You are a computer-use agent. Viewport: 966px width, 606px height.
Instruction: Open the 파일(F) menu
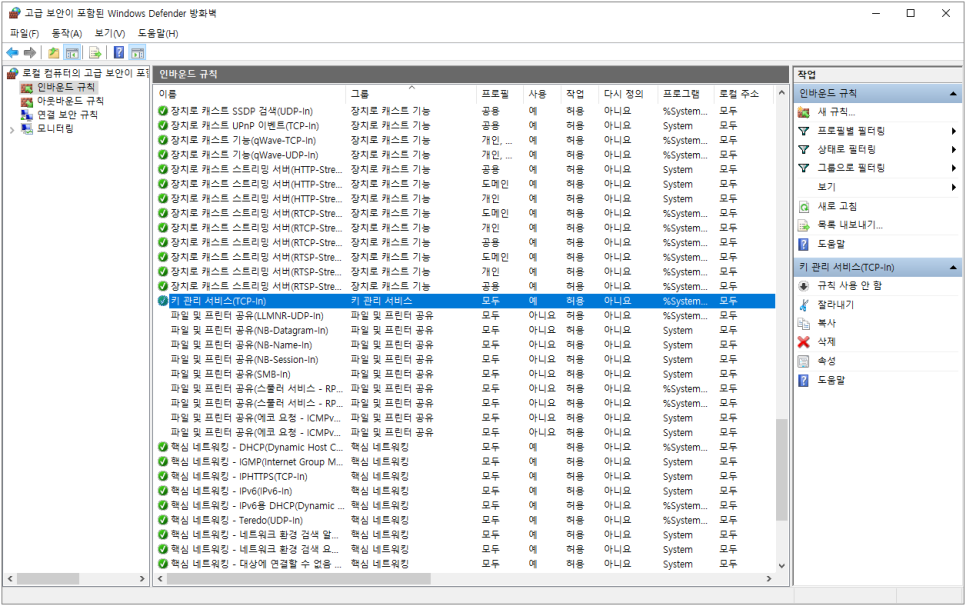pyautogui.click(x=24, y=33)
